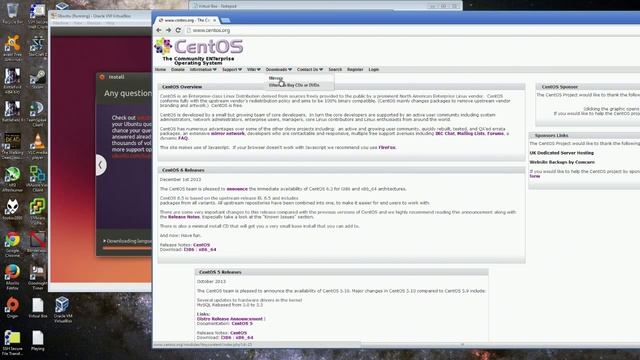Download i386 under CentOS 6 Releases
This screenshot has height=360, width=640.
[189, 249]
